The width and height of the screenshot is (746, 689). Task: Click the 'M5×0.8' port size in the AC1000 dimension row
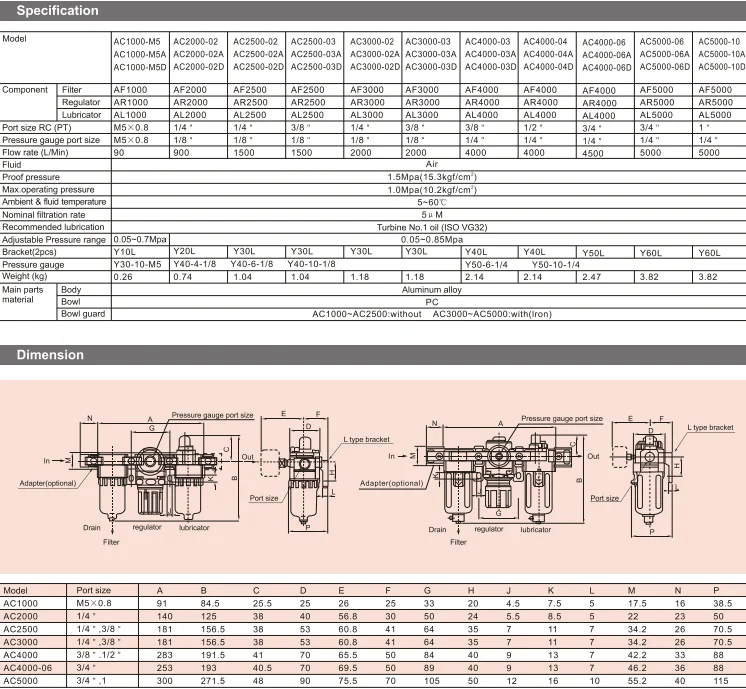coord(94,603)
